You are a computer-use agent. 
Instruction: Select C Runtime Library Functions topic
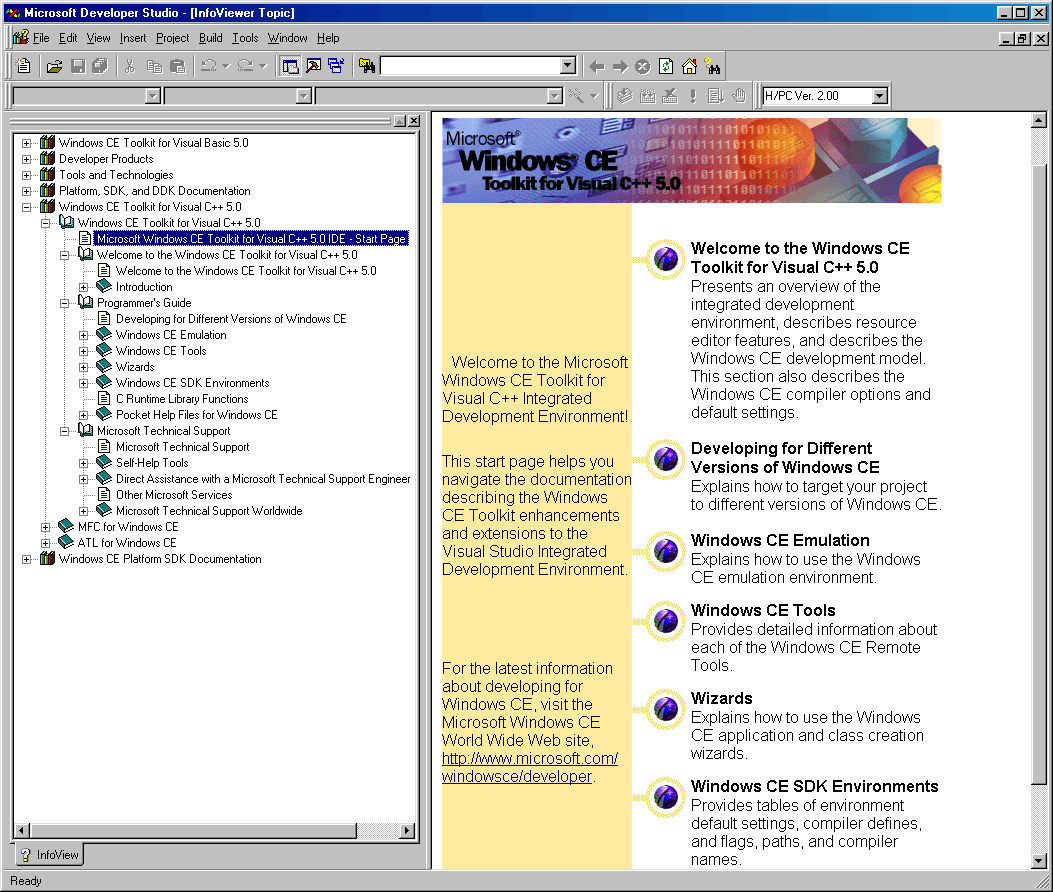coord(182,399)
